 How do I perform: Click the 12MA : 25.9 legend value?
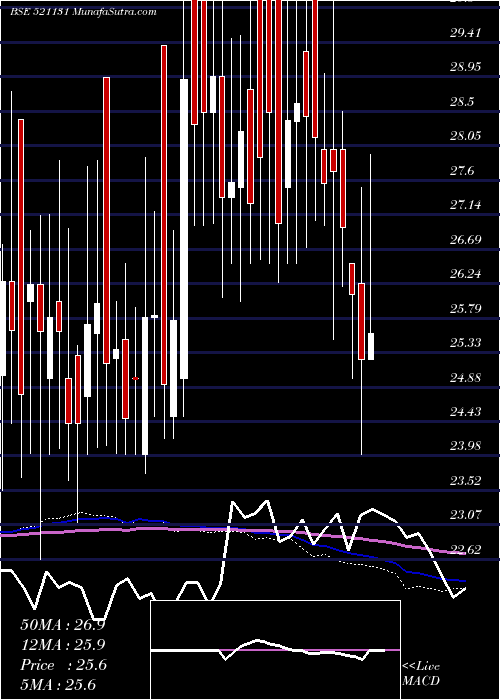63,645
